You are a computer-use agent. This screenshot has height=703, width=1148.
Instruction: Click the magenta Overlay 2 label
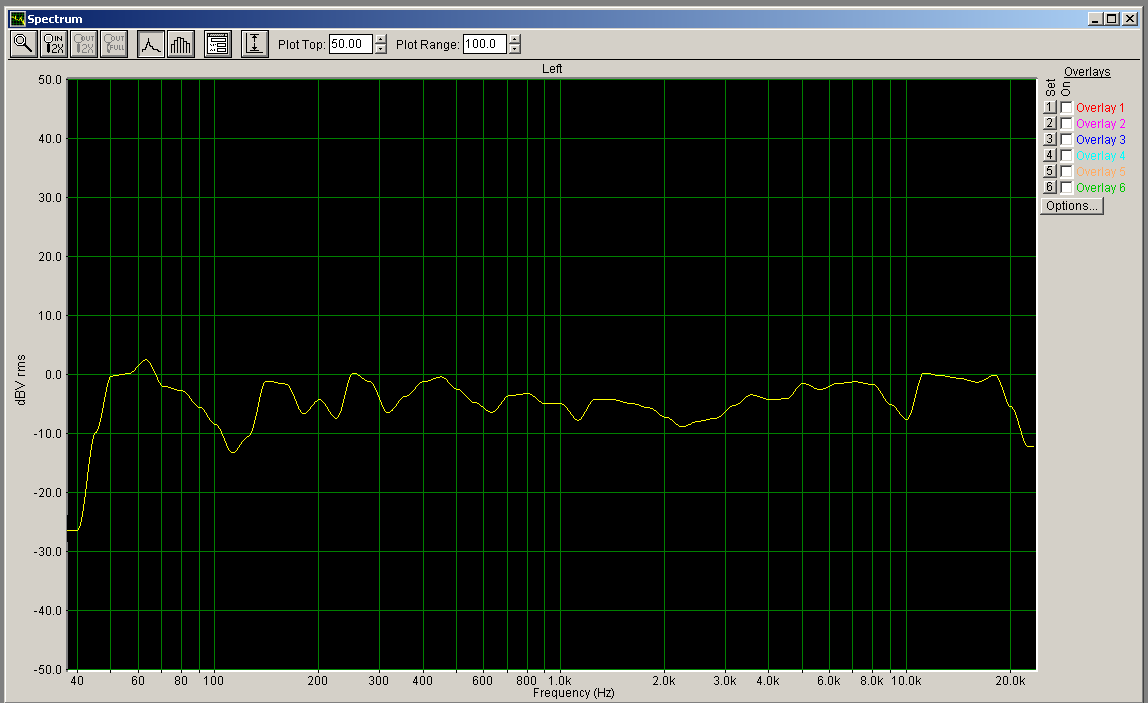coord(1100,124)
